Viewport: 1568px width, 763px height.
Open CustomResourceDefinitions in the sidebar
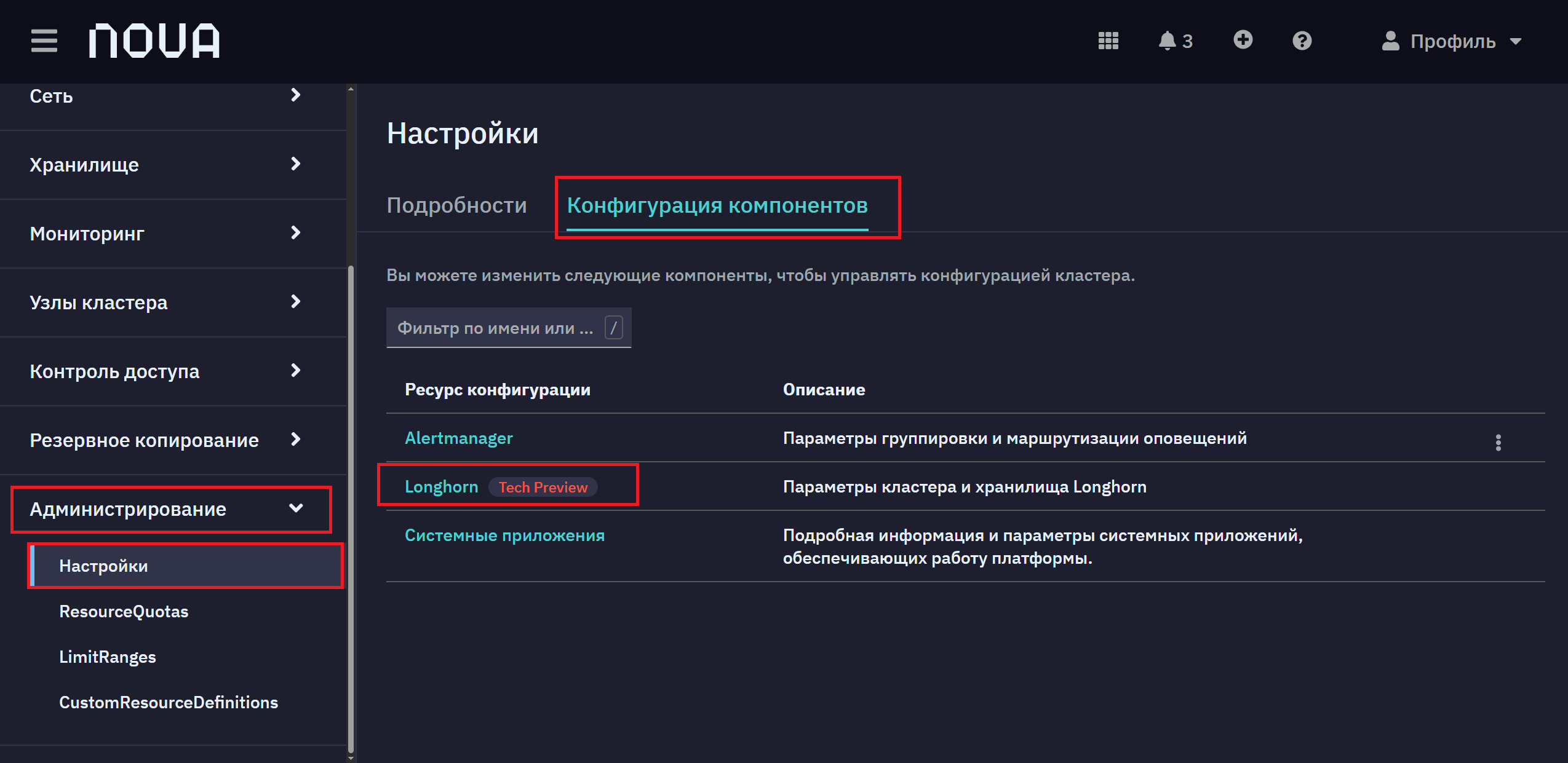[169, 702]
